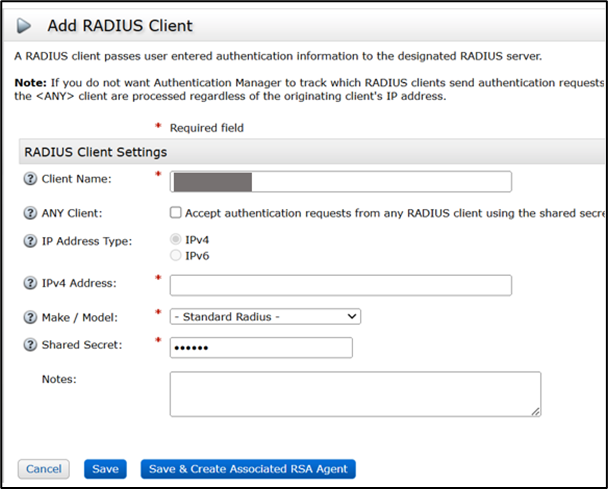Select the IPv4 radio button
The image size is (608, 489).
(x=176, y=240)
